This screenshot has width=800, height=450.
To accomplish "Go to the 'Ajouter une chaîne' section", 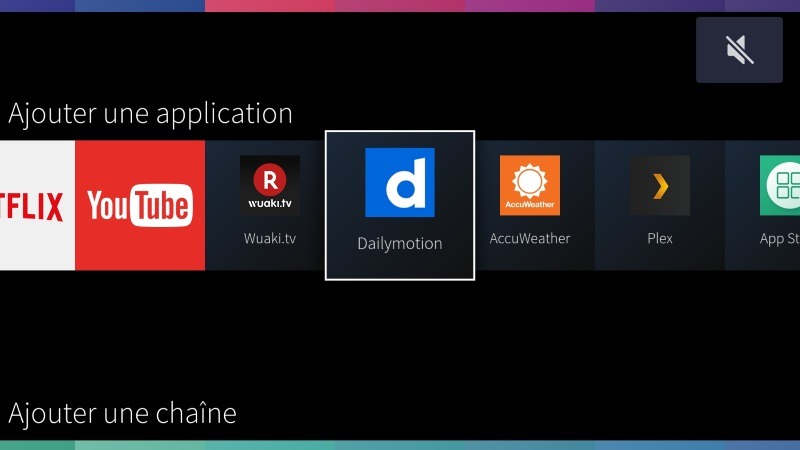I will (x=122, y=412).
